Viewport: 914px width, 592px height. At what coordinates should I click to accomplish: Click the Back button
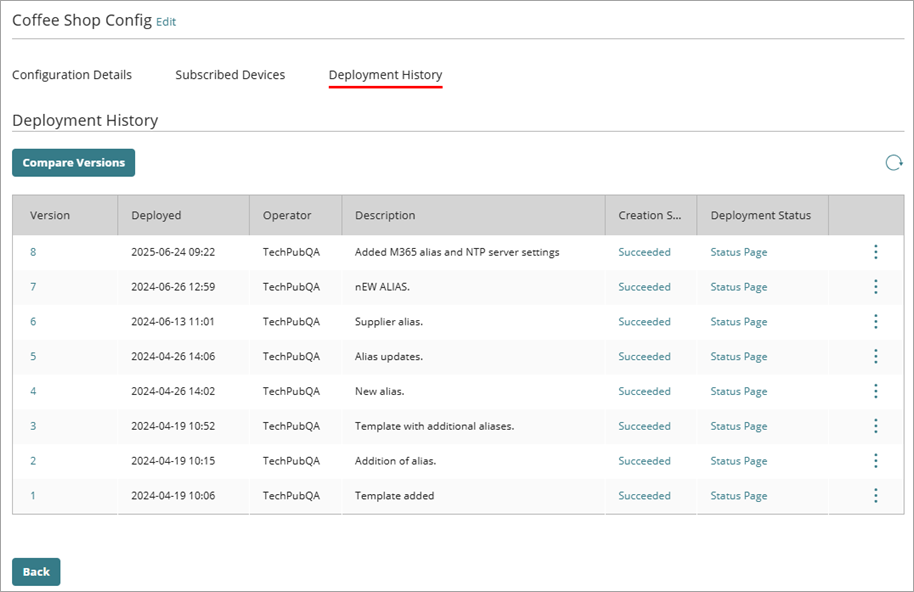[36, 572]
